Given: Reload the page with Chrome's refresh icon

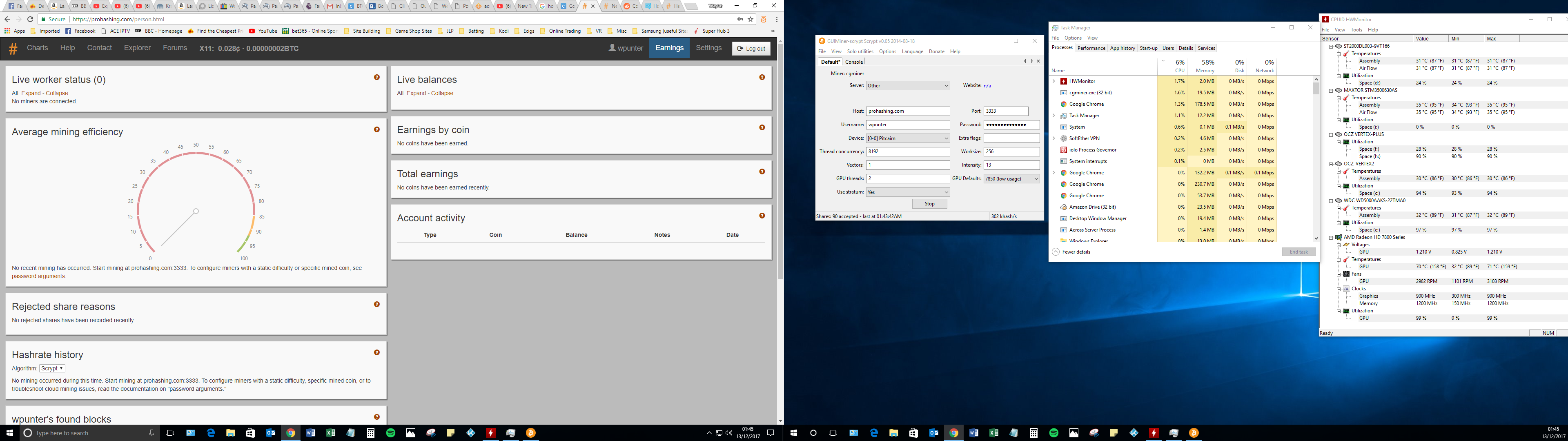Looking at the screenshot, I should pos(30,20).
